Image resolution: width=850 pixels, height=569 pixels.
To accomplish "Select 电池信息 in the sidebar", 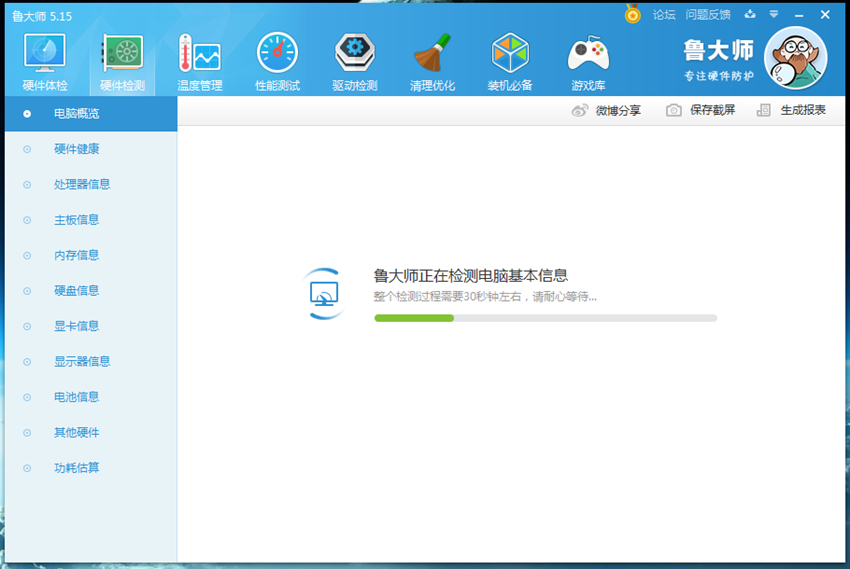I will click(x=91, y=397).
